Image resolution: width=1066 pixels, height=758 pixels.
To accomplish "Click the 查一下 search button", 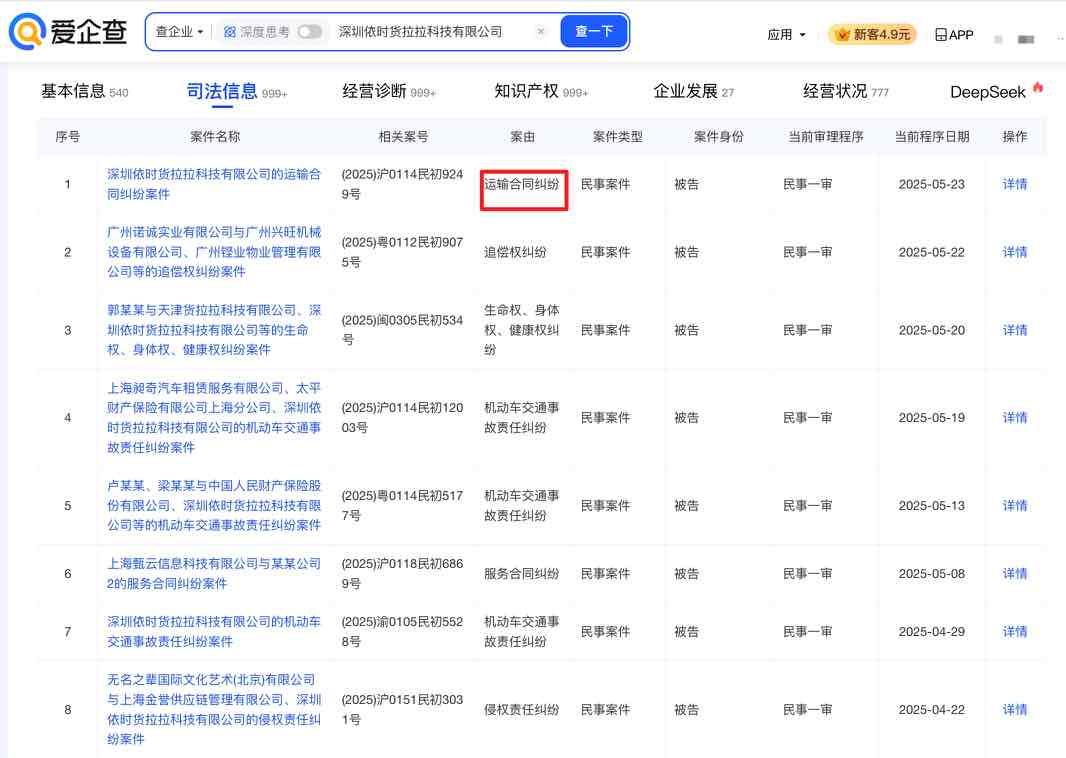I will click(x=594, y=31).
